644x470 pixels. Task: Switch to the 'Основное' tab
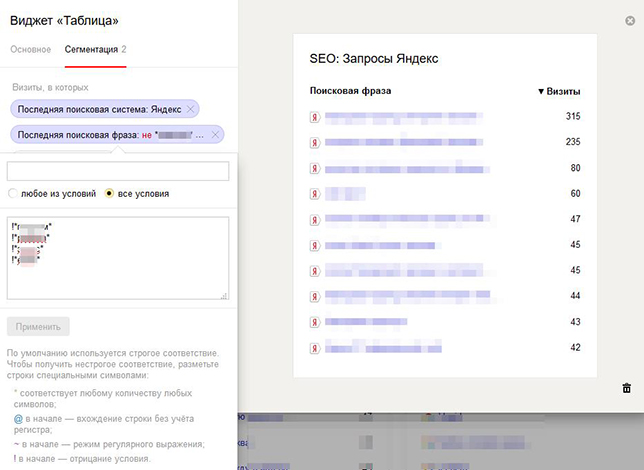coord(30,49)
